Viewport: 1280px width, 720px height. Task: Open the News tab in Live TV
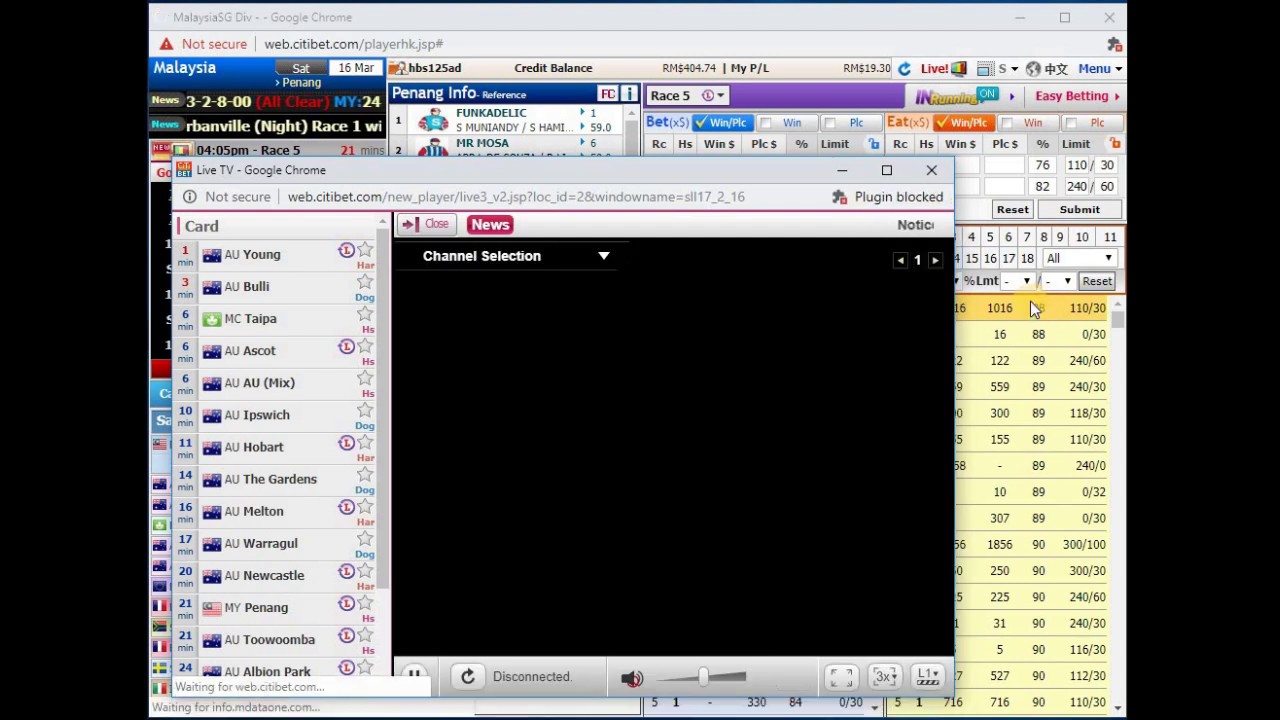point(490,225)
